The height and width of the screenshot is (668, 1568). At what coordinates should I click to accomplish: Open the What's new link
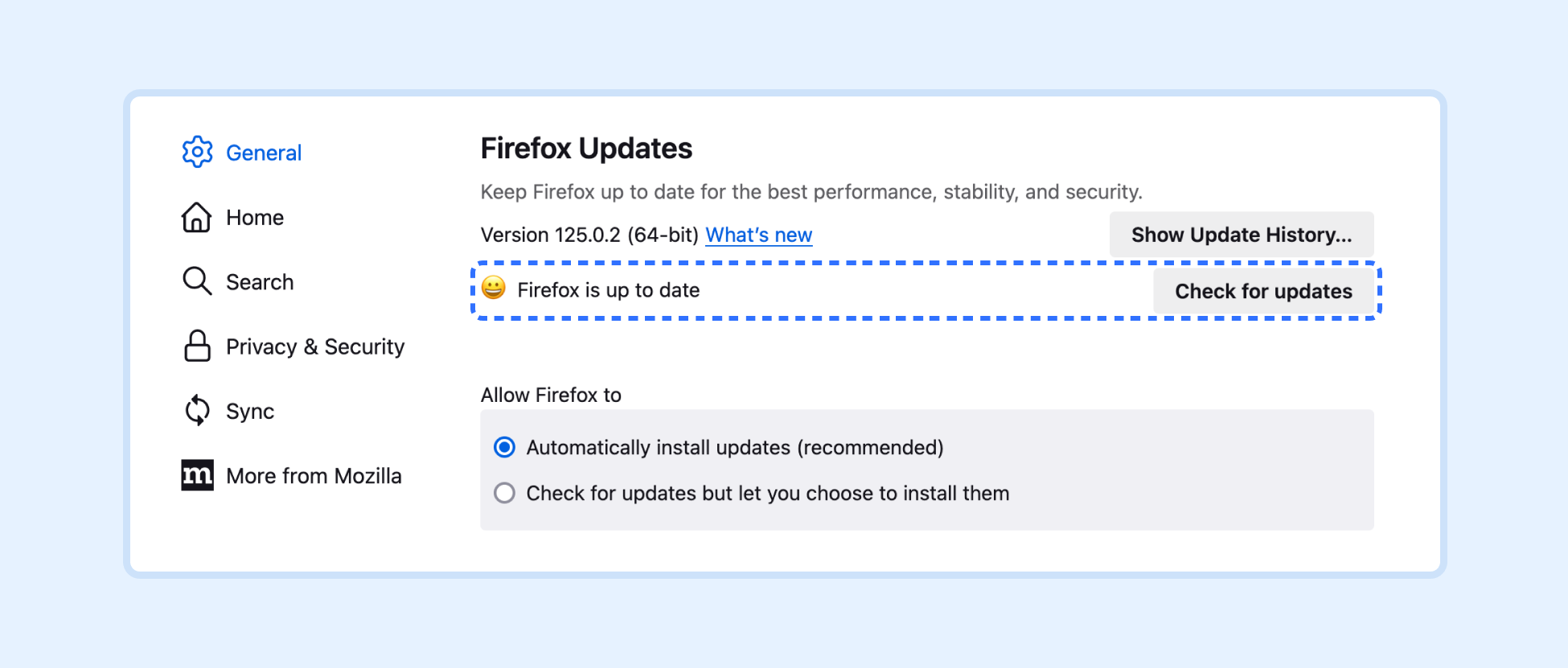click(x=759, y=235)
